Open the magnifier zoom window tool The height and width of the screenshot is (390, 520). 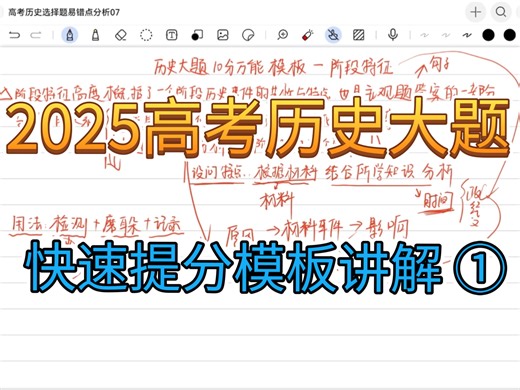(x=283, y=35)
